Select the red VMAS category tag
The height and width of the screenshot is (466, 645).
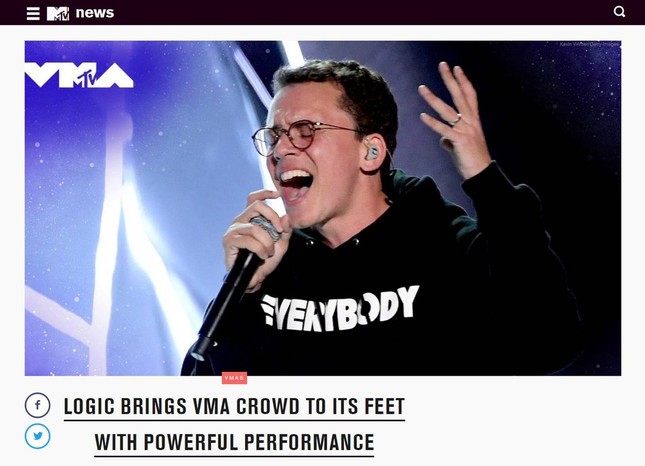(234, 378)
